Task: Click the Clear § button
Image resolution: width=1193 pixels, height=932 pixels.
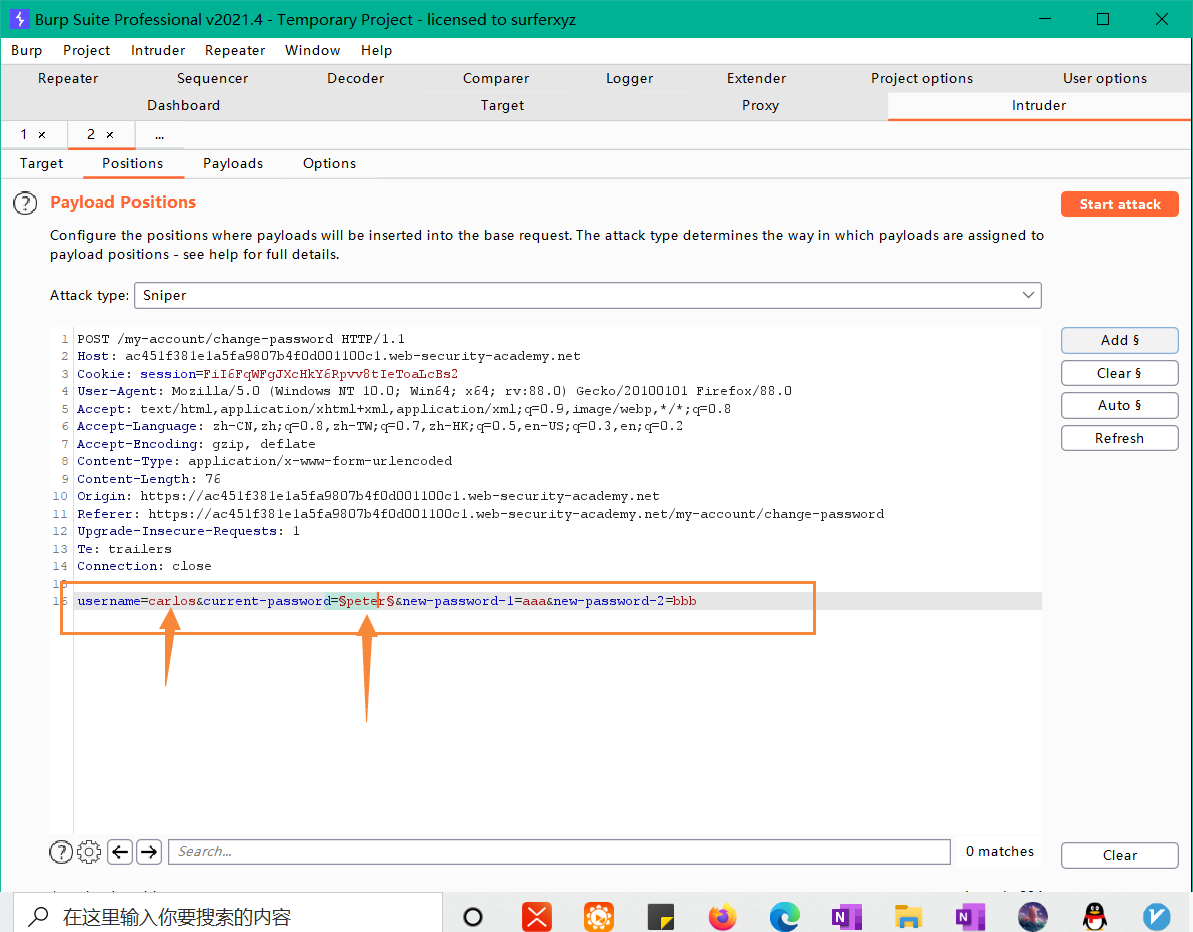Action: pyautogui.click(x=1120, y=373)
